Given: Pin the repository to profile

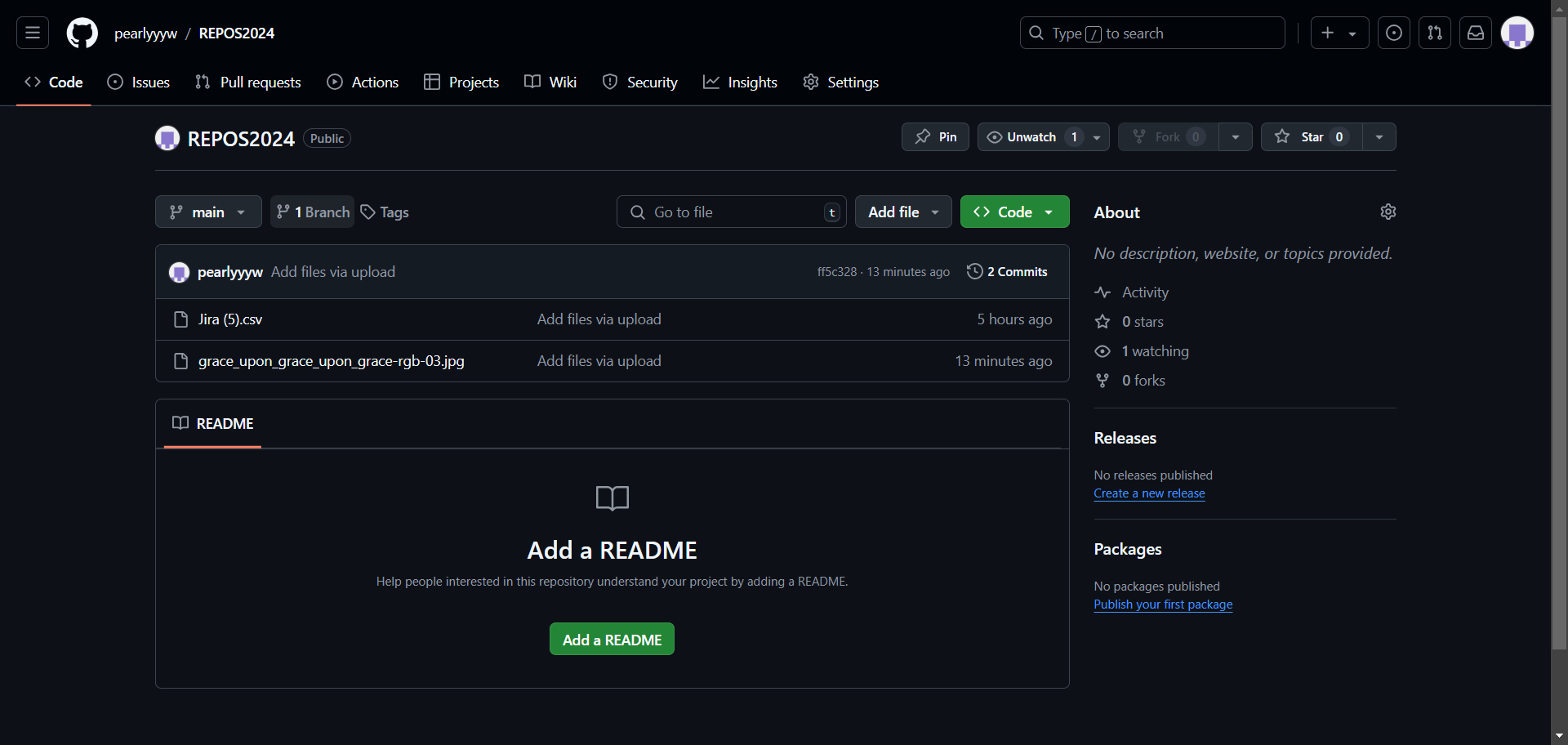Looking at the screenshot, I should click(x=935, y=137).
